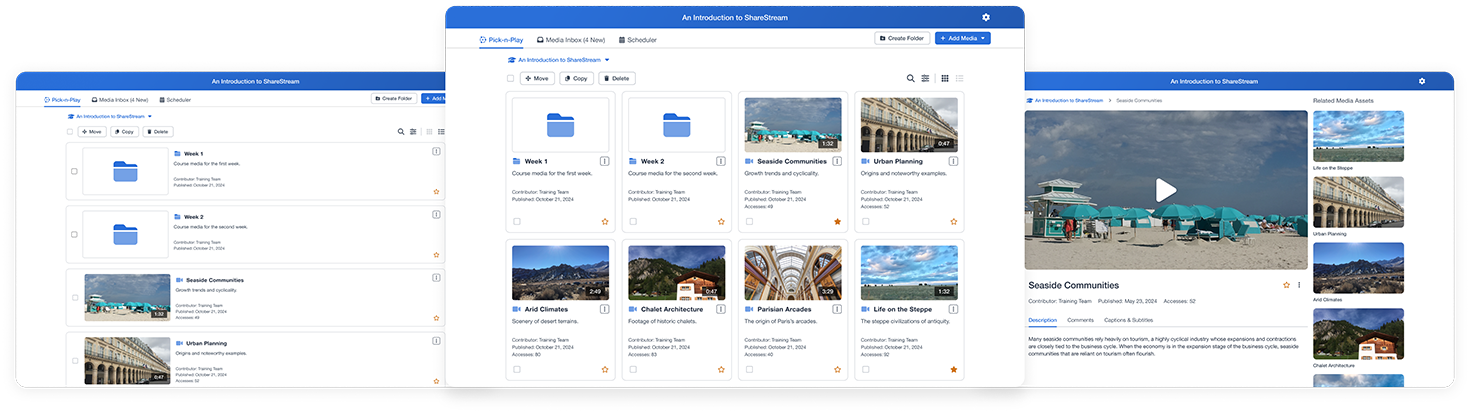Unfavorite Seaside Communities grid card star
Screen dimensions: 1470x413
click(x=837, y=221)
